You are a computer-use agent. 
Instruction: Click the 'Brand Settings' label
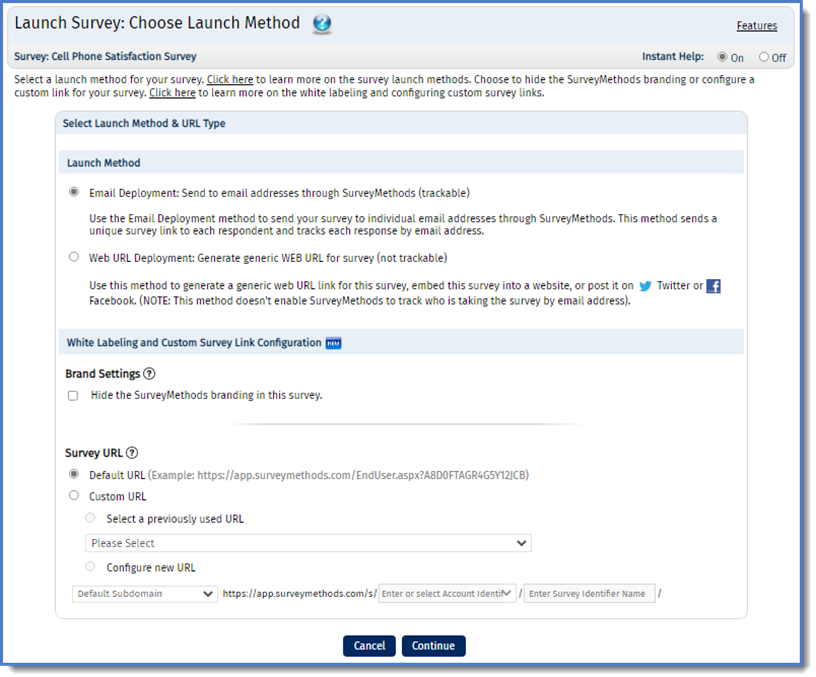click(103, 374)
